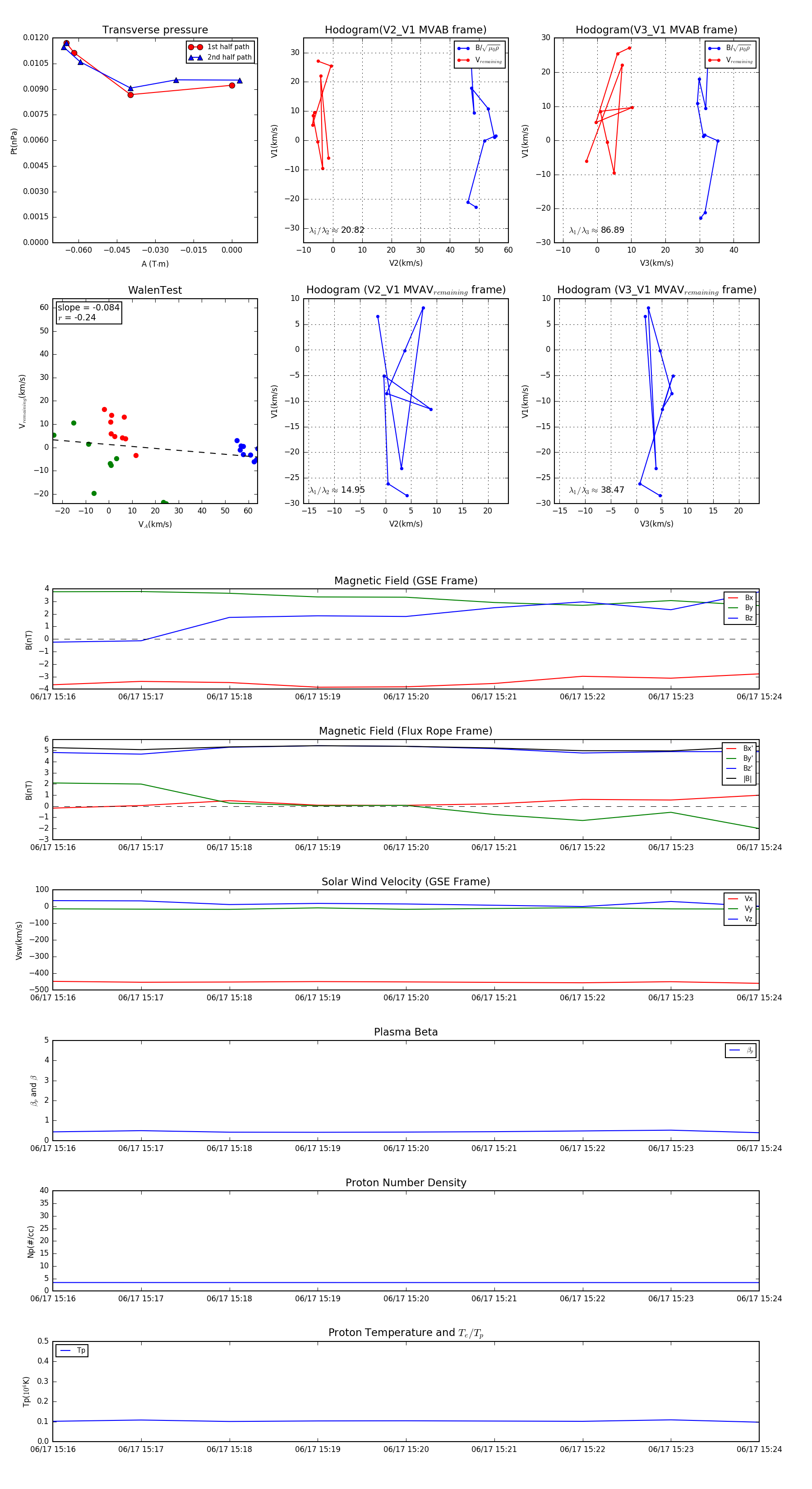Screen dimensions: 812x1489
Task: Select the 'Bx' legend entry in GSE plot
Action: (x=740, y=598)
